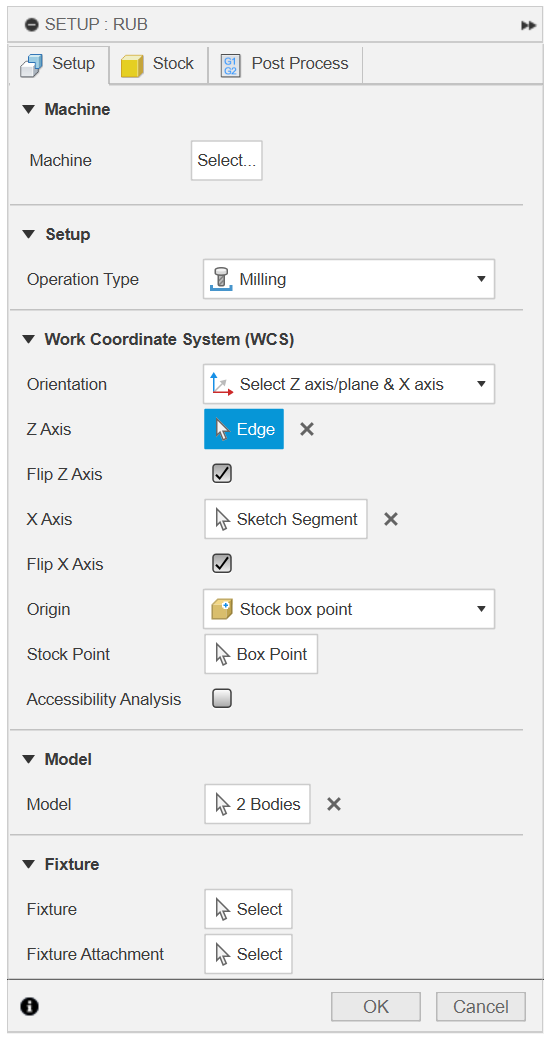This screenshot has width=549, height=1038.
Task: Click the Z Axis Edge selection button
Action: tap(244, 429)
